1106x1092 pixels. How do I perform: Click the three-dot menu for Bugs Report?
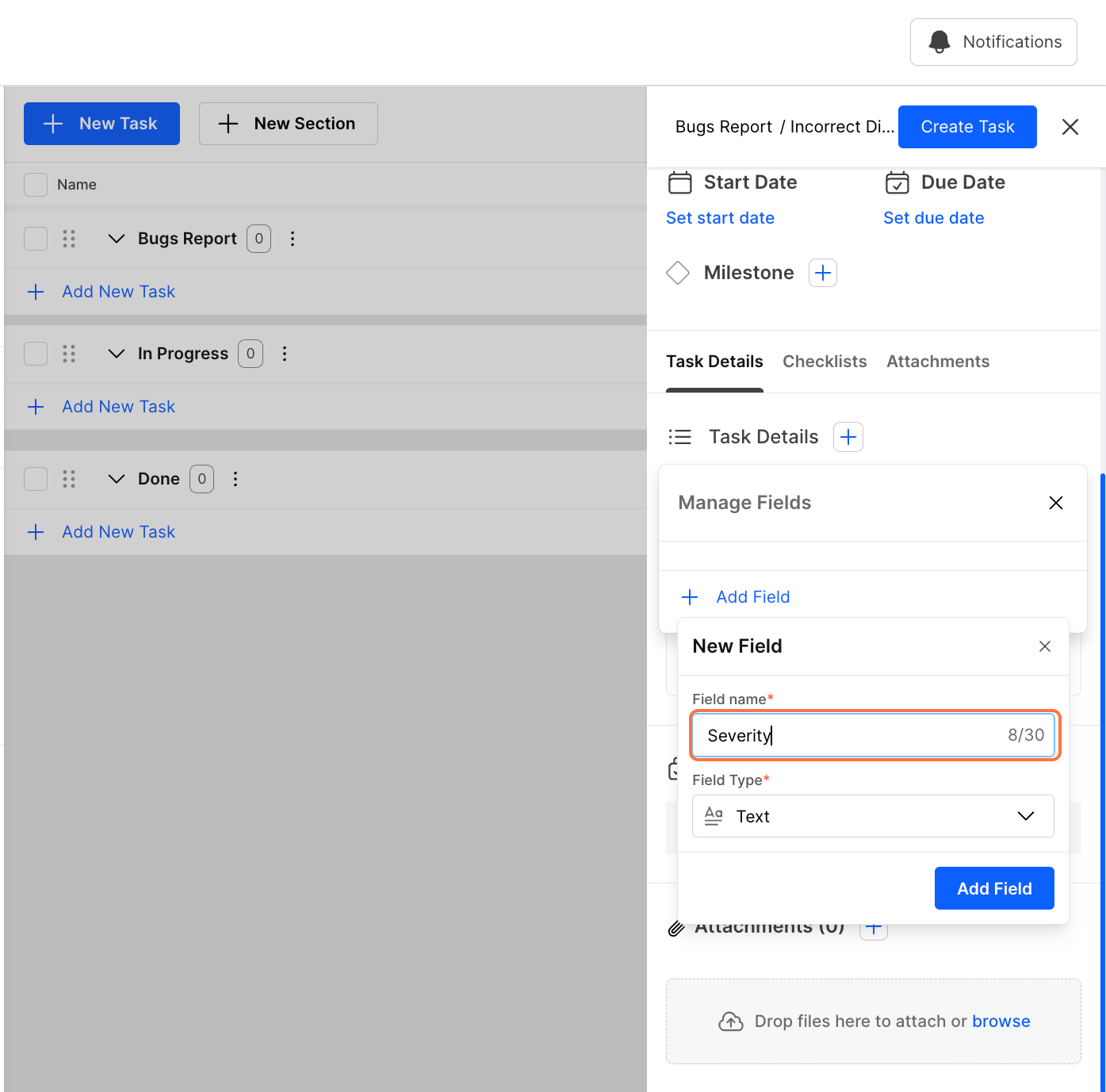click(x=293, y=239)
